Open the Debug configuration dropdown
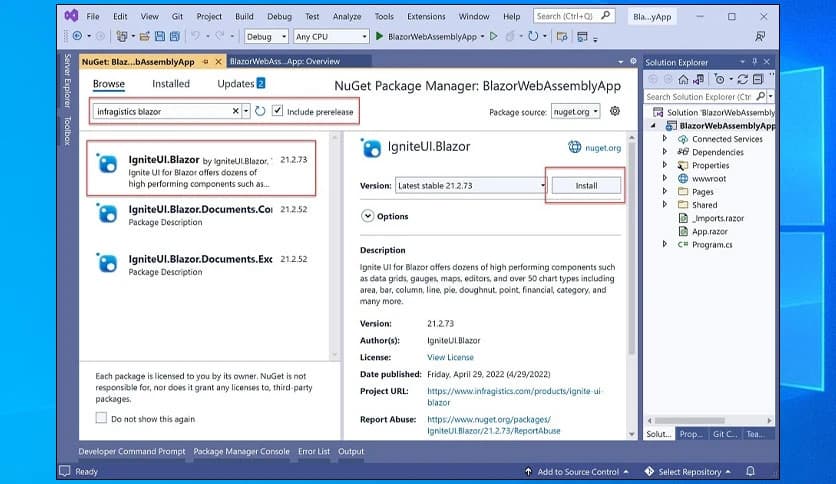The height and width of the screenshot is (484, 836). point(266,36)
